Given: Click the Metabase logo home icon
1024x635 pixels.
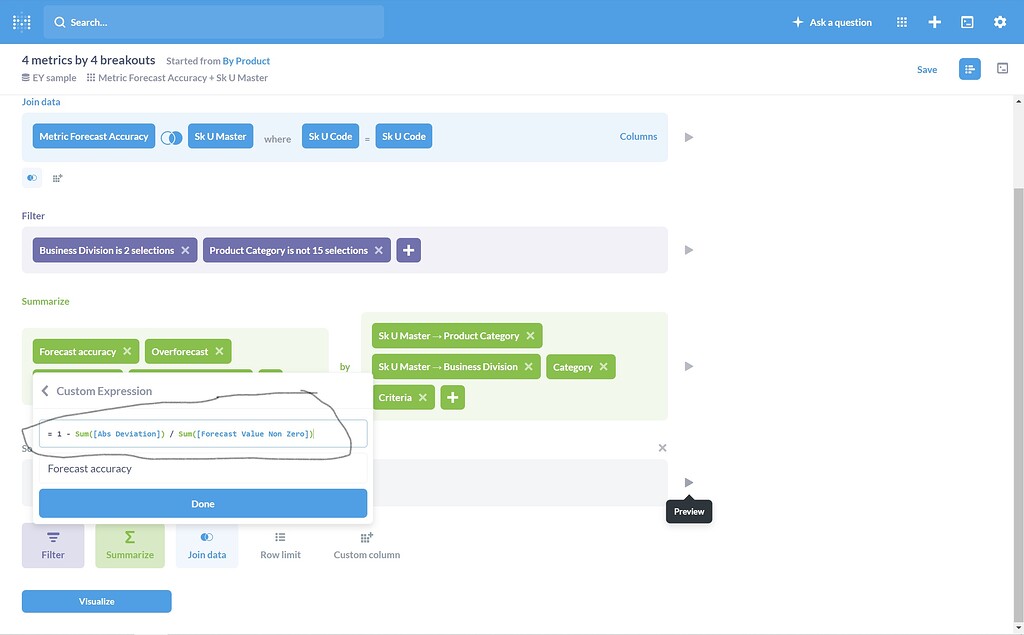Looking at the screenshot, I should point(21,22).
